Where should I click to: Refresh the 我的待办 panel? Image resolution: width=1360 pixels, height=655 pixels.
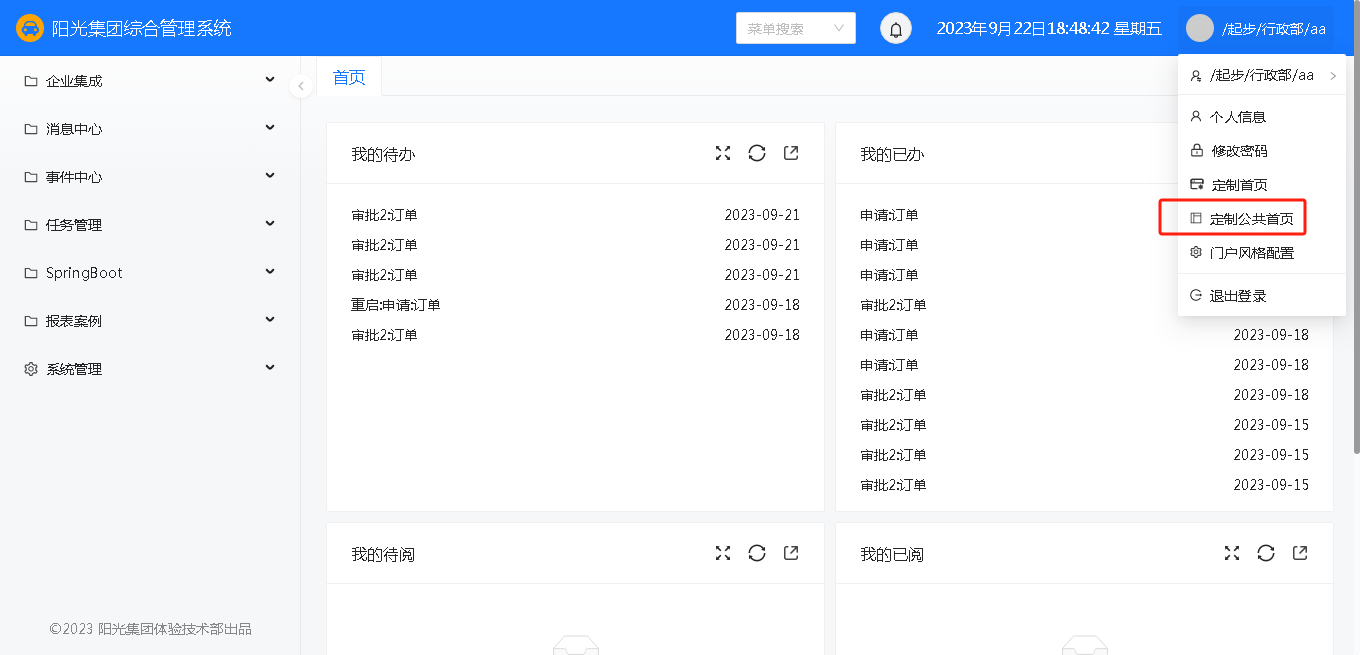pyautogui.click(x=757, y=153)
